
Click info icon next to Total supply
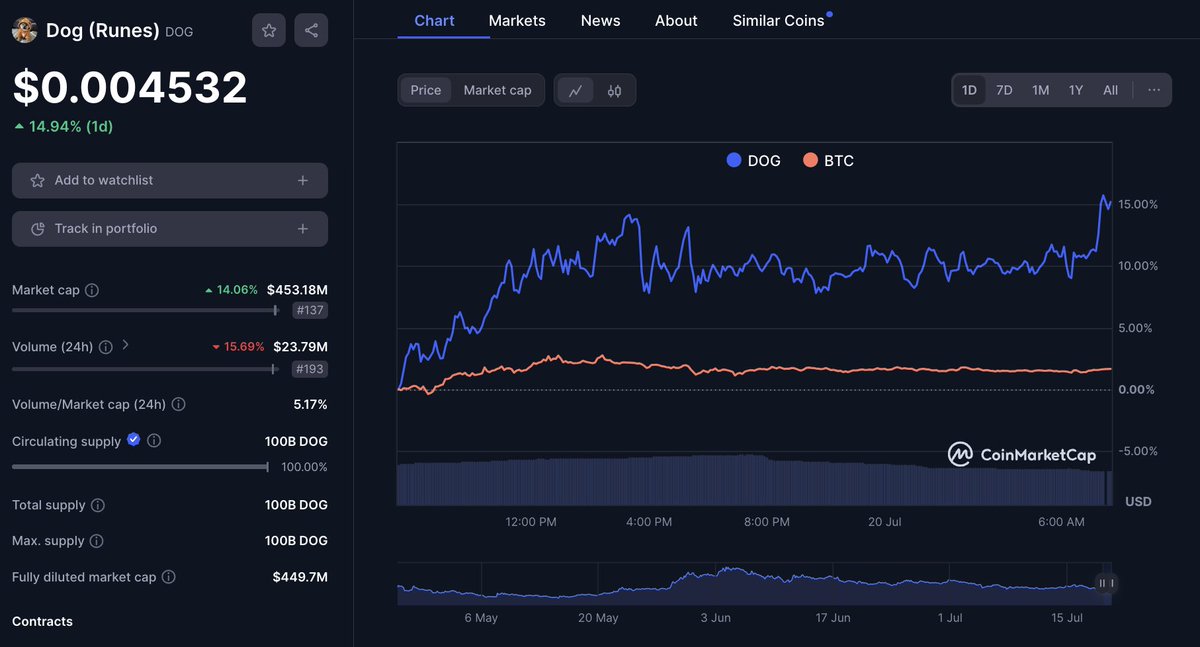(x=98, y=506)
